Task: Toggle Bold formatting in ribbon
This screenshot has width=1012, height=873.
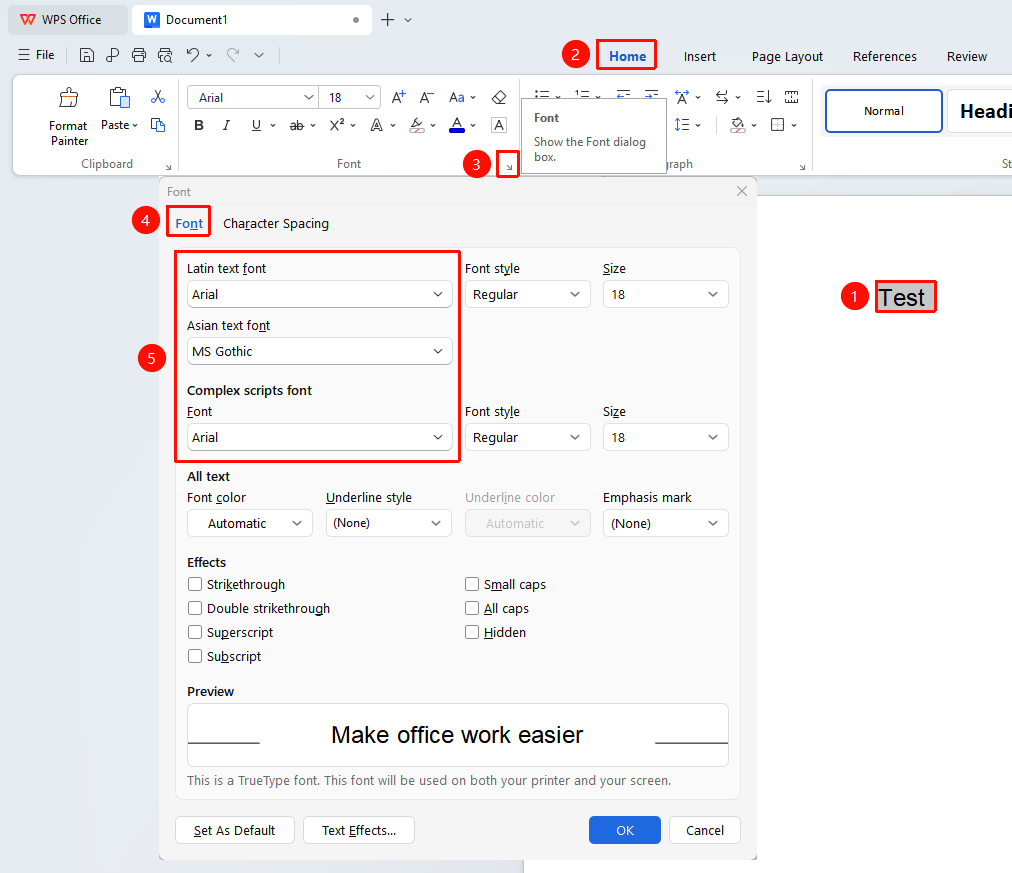Action: point(199,125)
